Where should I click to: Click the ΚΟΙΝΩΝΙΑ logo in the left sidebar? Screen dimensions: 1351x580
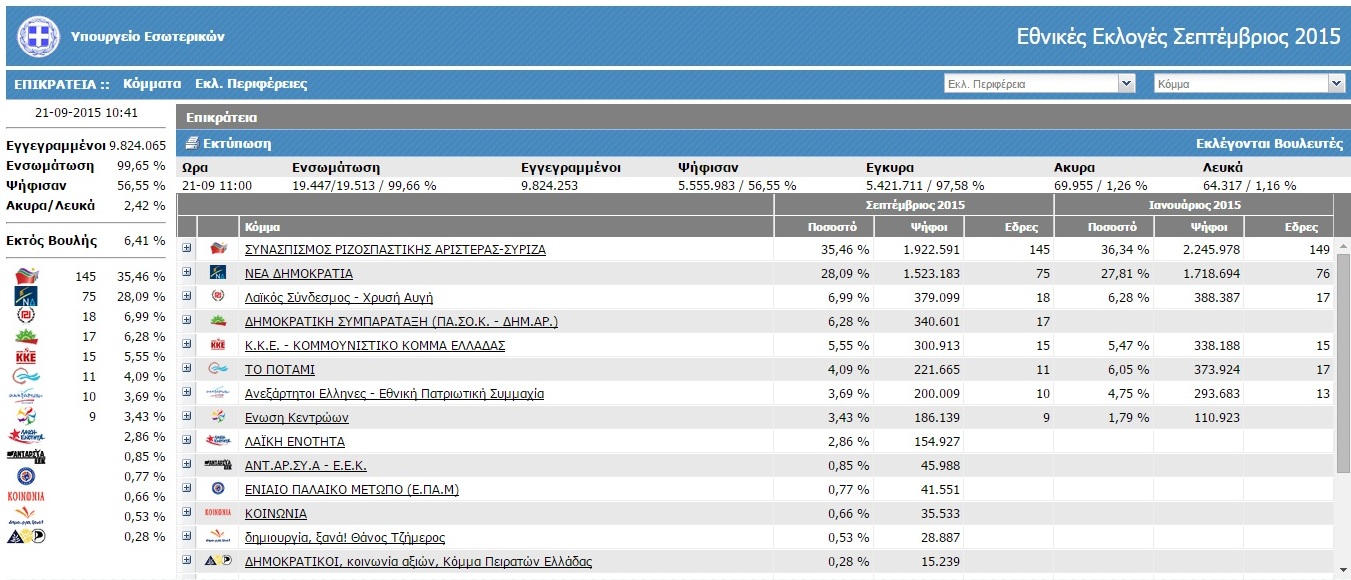point(26,496)
